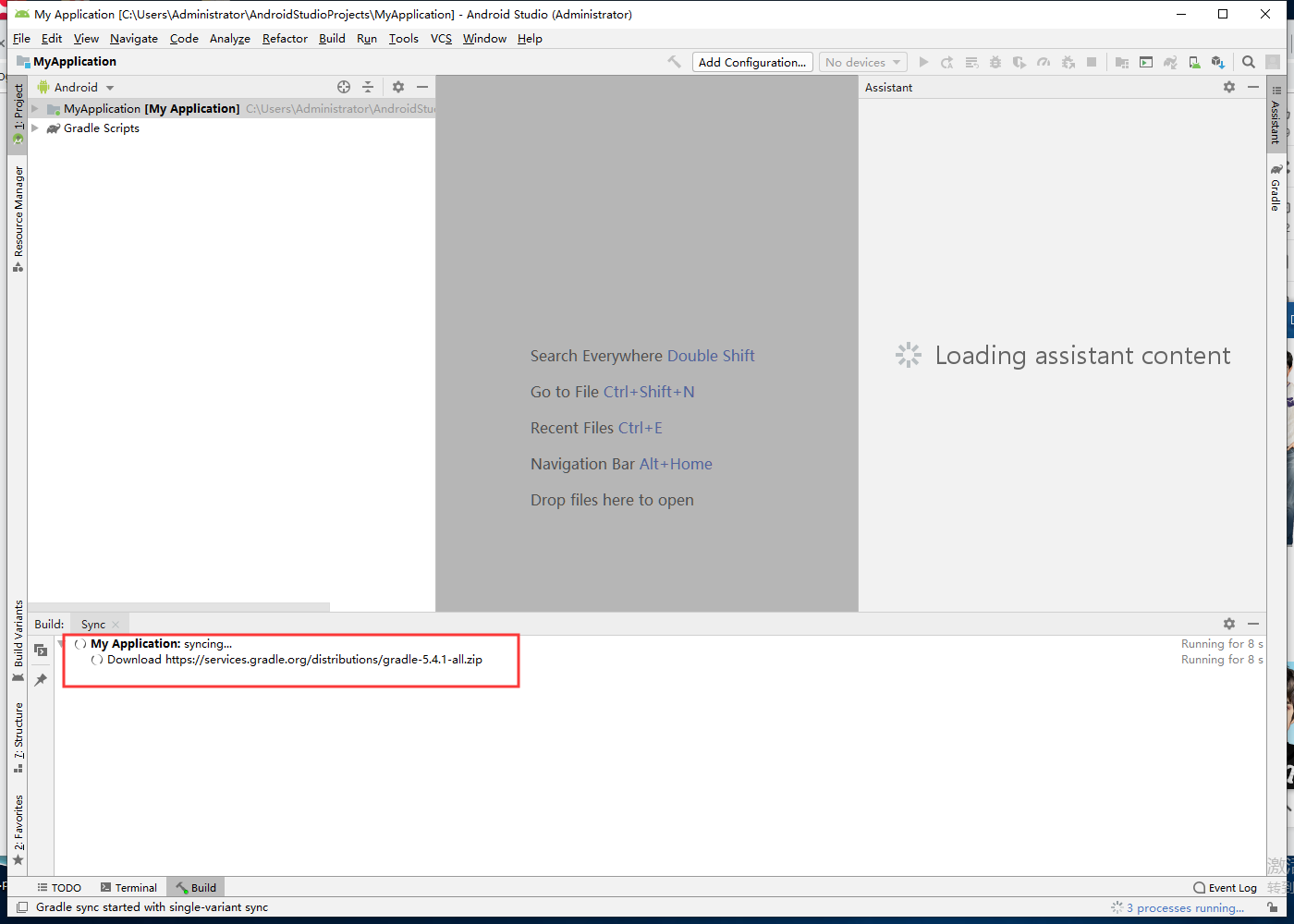This screenshot has width=1294, height=924.
Task: Open SDK Manager icon
Action: tap(1218, 62)
